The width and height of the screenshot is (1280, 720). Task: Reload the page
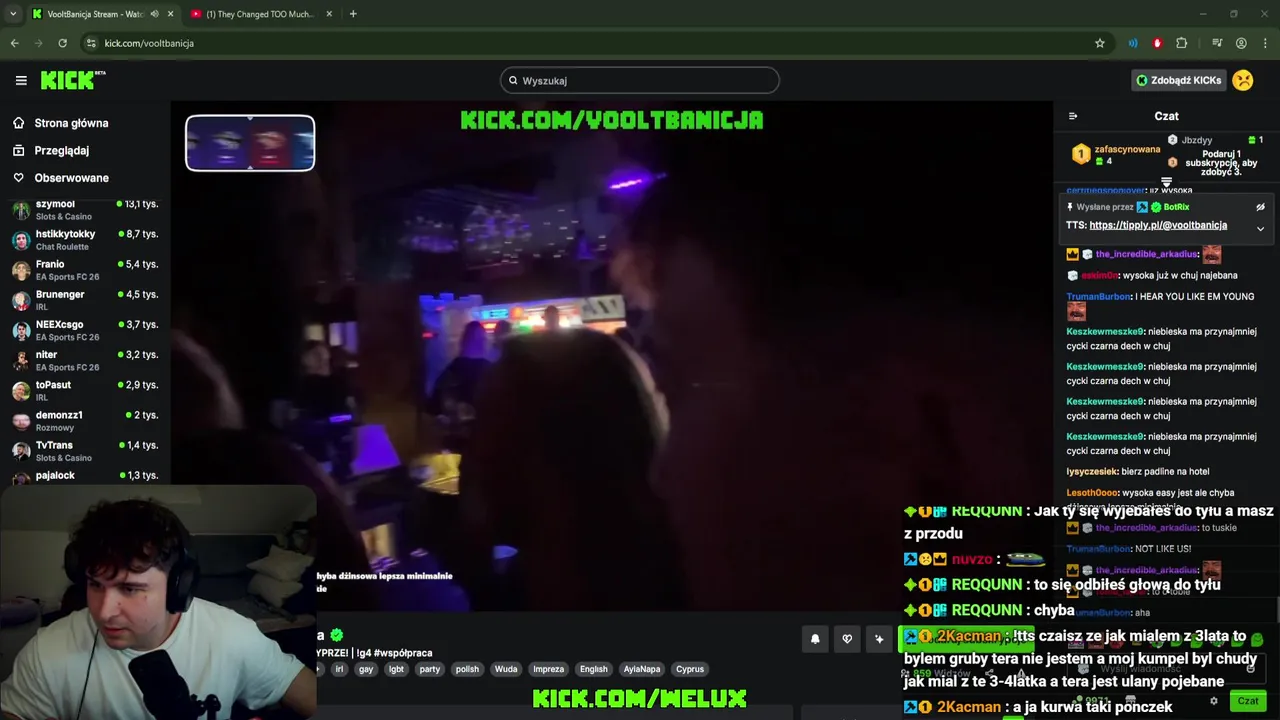point(62,43)
